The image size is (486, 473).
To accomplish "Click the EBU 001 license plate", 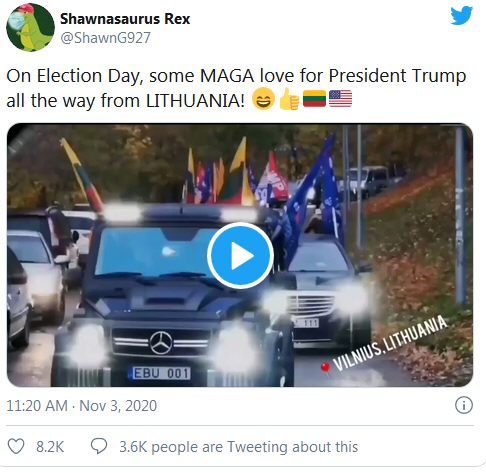I will pos(160,373).
